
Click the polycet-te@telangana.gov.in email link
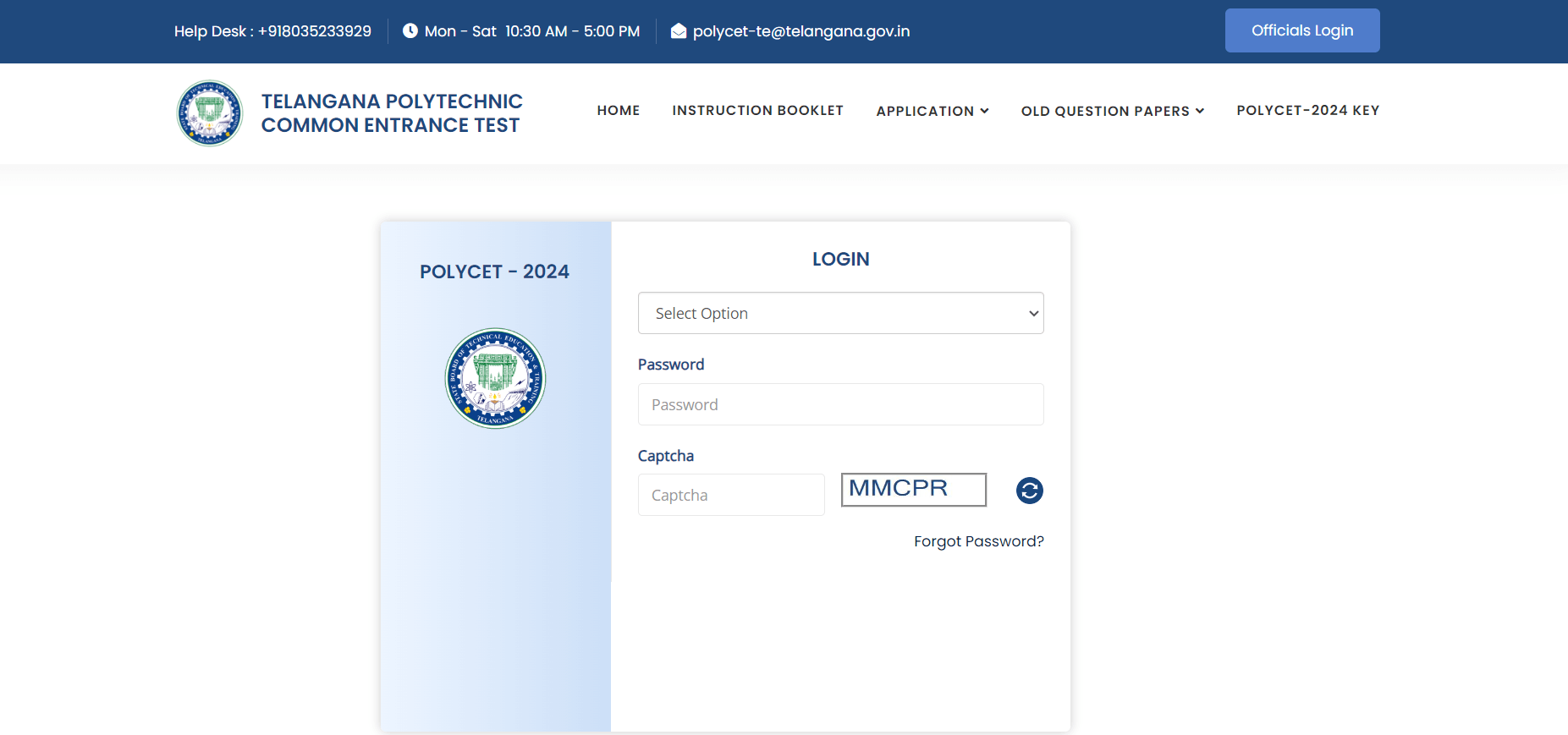point(801,31)
